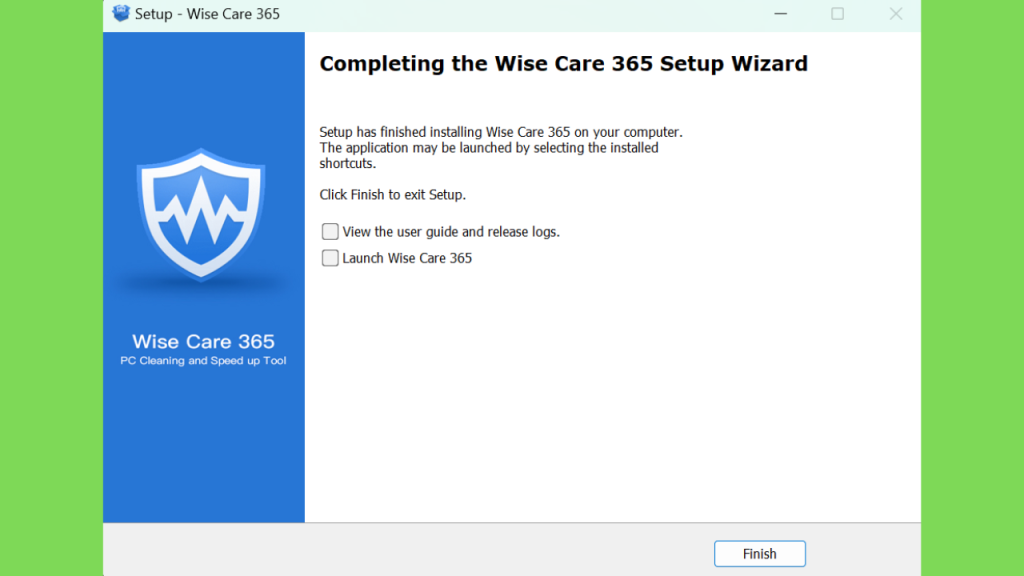Screen dimensions: 1024x576
Task: Click the "Completing the Wise Care 365" heading
Action: click(563, 64)
